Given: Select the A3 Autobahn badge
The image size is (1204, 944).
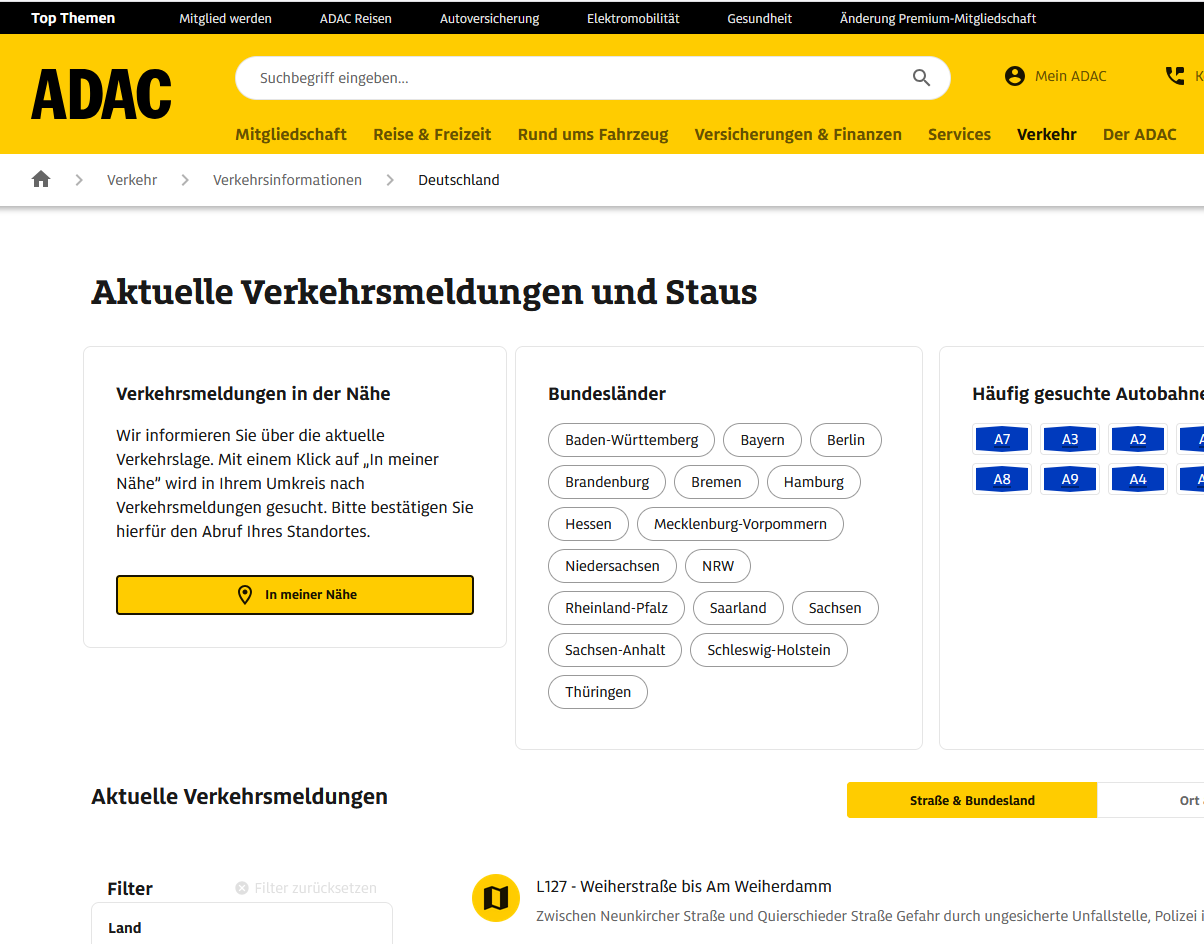Looking at the screenshot, I should [1070, 439].
